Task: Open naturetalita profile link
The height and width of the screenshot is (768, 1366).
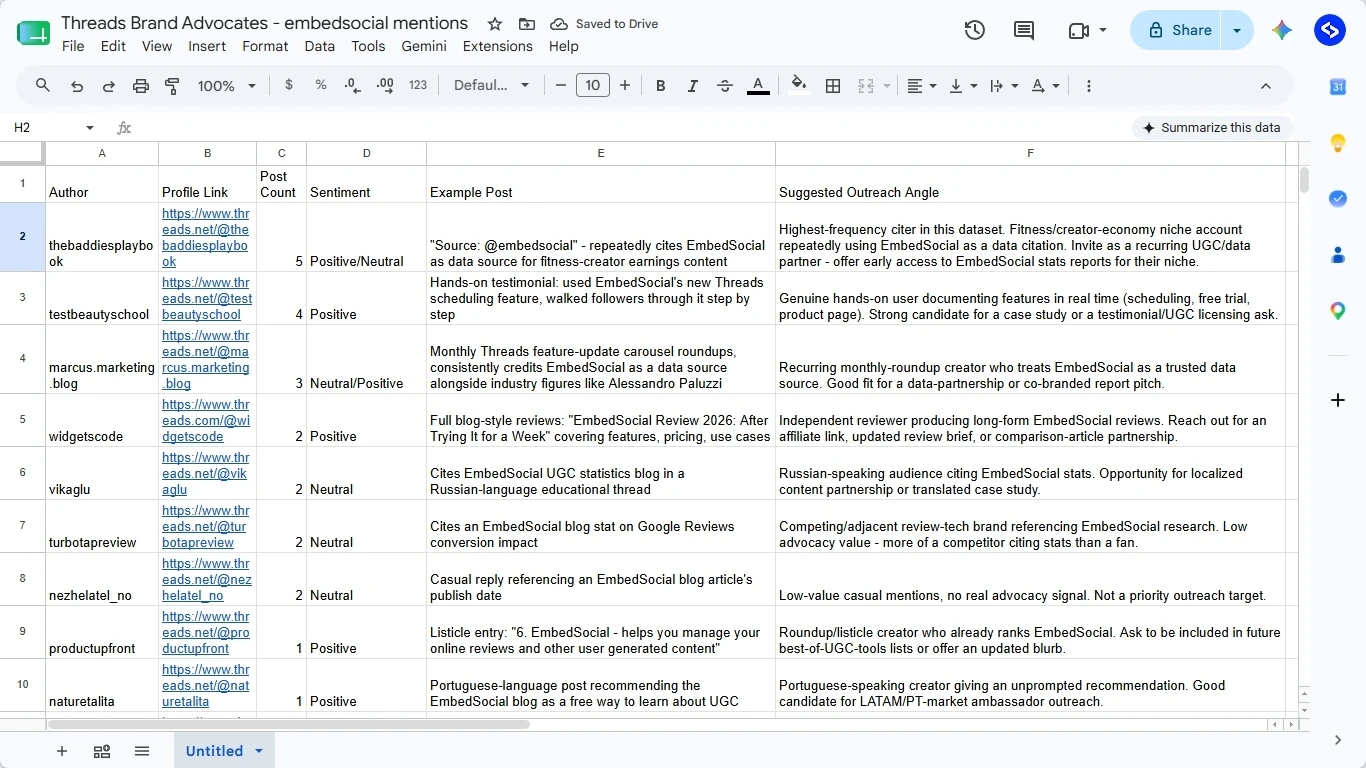Action: pos(205,685)
